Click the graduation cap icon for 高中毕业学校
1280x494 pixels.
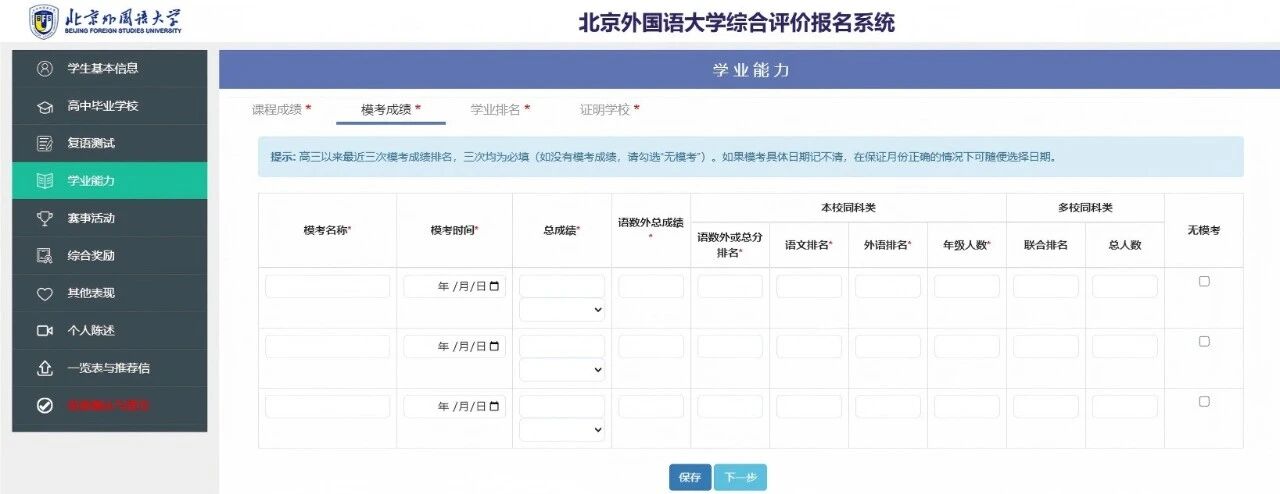(x=44, y=106)
